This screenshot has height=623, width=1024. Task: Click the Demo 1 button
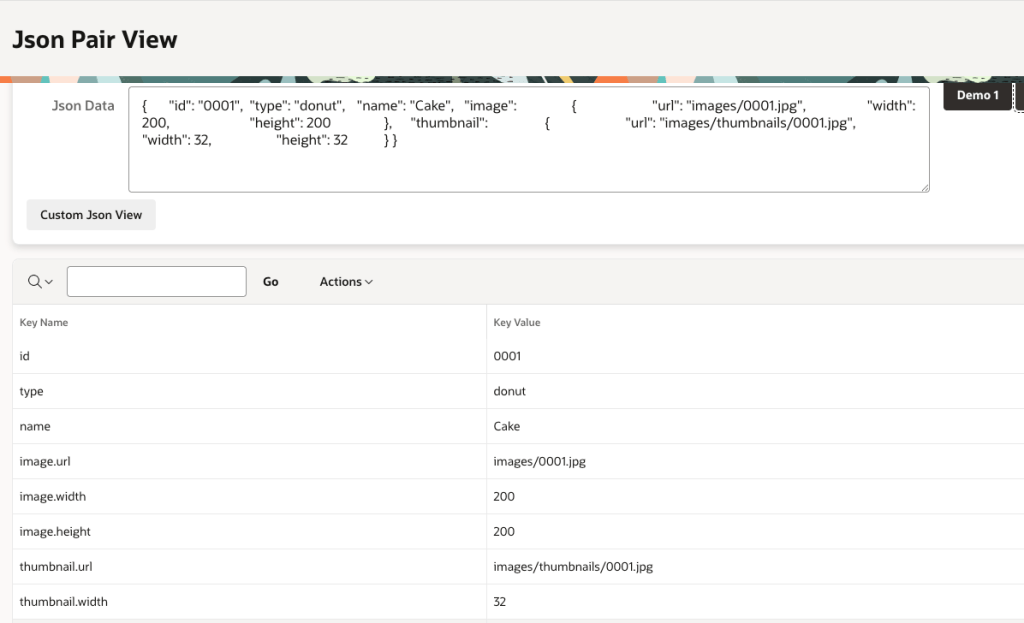click(977, 95)
